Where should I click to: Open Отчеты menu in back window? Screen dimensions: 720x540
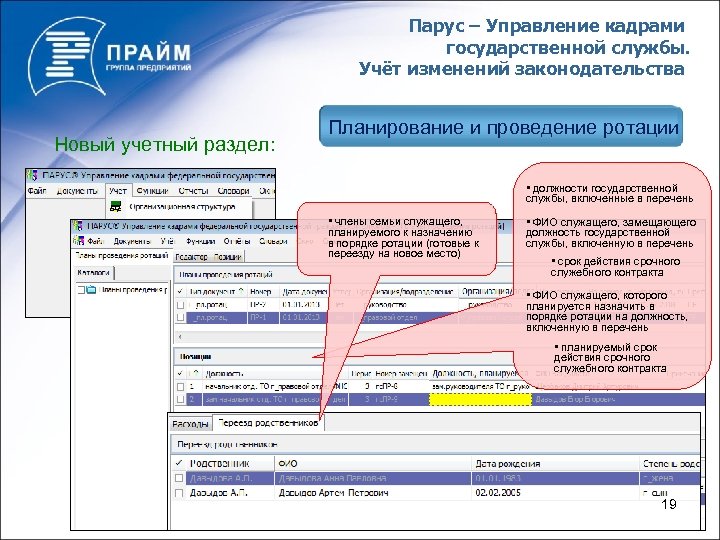coord(193,191)
